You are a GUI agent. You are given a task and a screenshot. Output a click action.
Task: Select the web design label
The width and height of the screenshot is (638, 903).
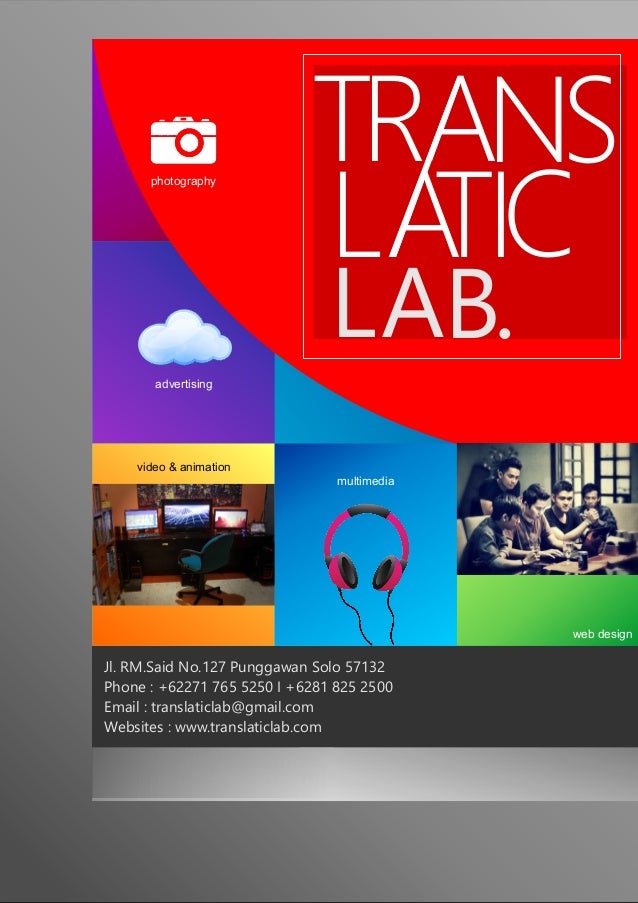602,634
